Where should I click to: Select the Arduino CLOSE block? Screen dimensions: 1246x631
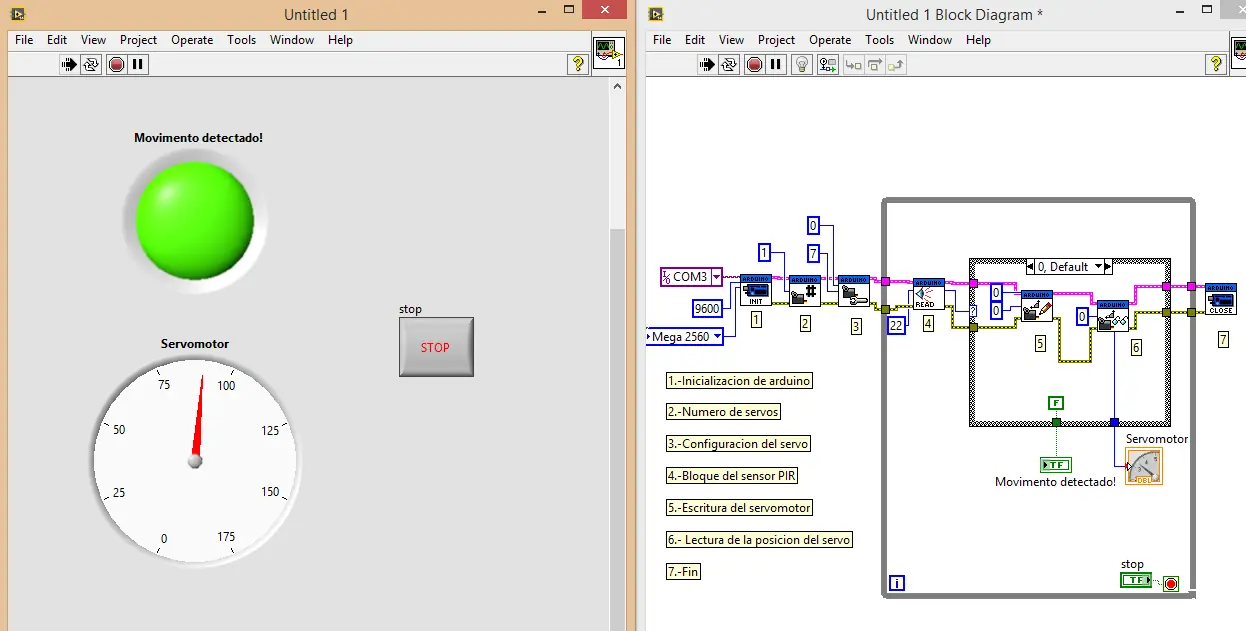(1220, 299)
